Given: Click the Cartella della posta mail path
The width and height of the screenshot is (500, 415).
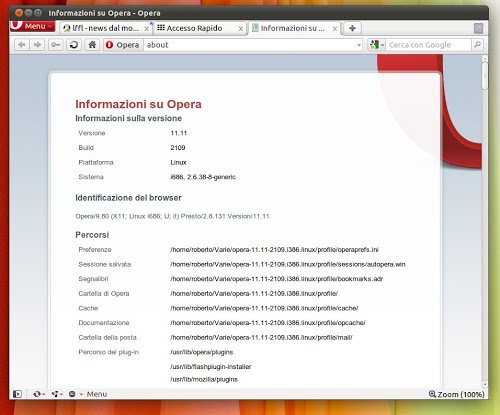Looking at the screenshot, I should click(261, 338).
